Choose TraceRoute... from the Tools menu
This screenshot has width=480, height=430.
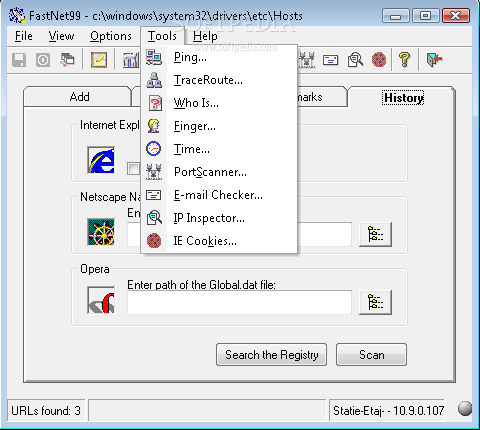219,80
